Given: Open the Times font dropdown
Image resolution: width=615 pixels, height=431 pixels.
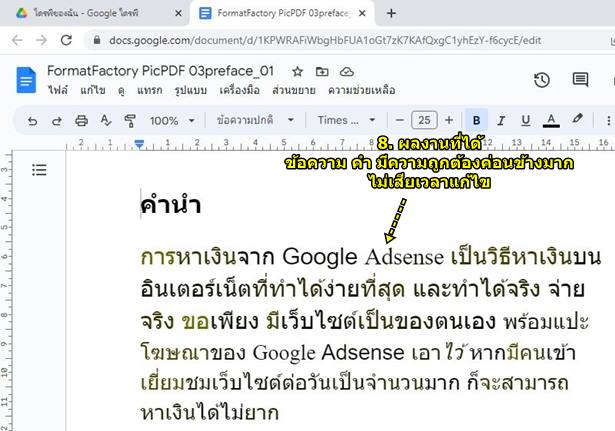Looking at the screenshot, I should tap(346, 120).
